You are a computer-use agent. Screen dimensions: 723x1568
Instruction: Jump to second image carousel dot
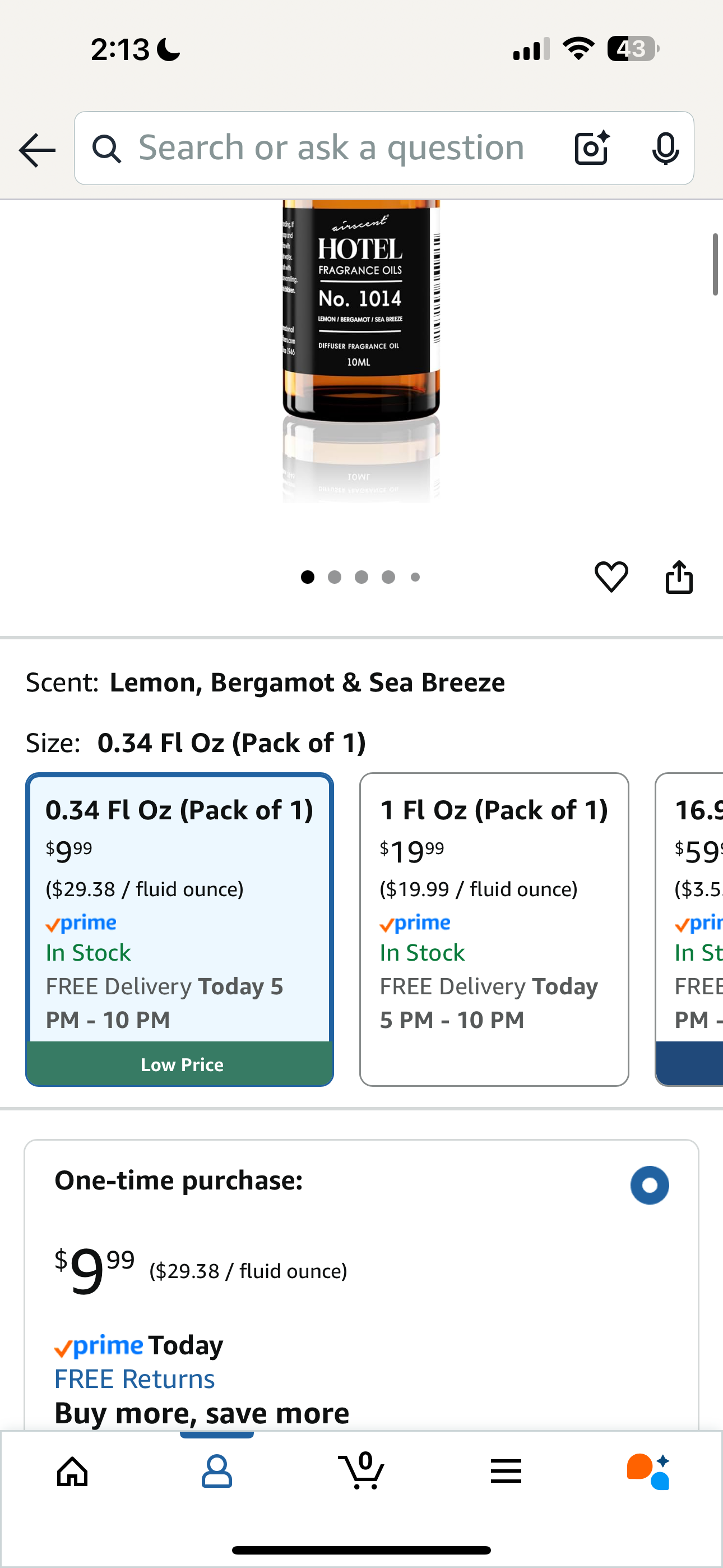(x=335, y=577)
